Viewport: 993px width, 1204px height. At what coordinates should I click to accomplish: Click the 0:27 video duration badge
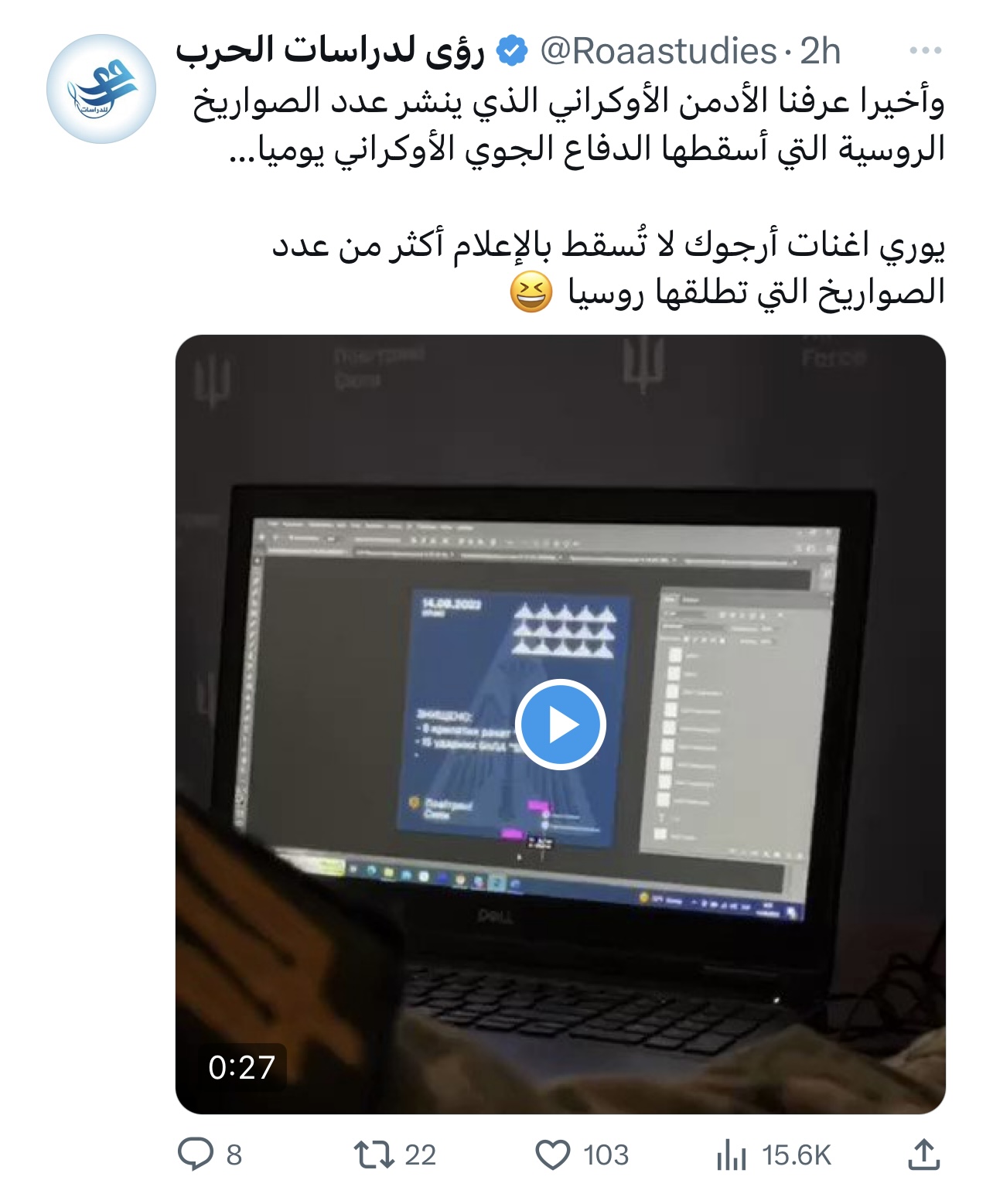coord(241,1067)
